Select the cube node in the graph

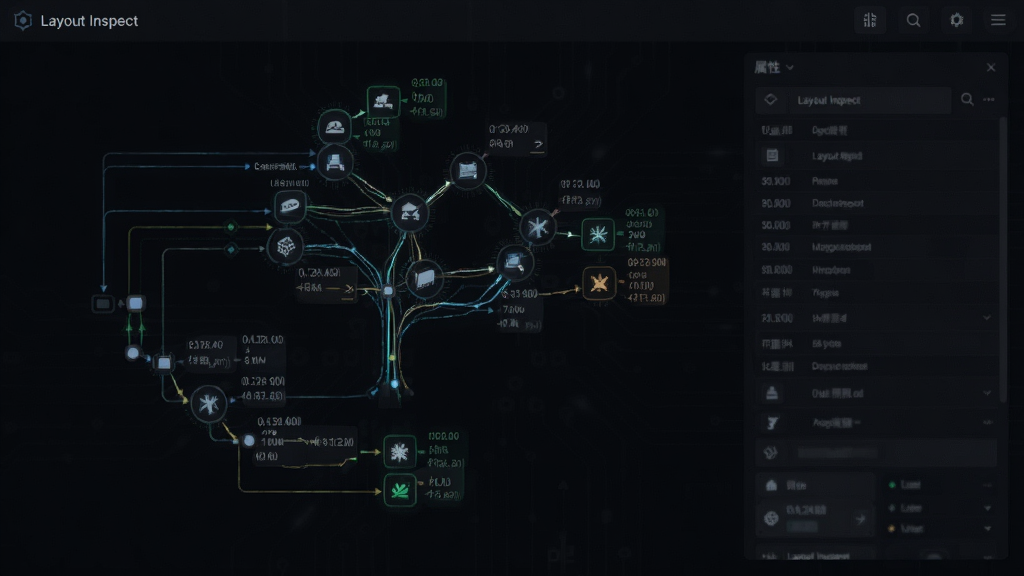pyautogui.click(x=285, y=247)
